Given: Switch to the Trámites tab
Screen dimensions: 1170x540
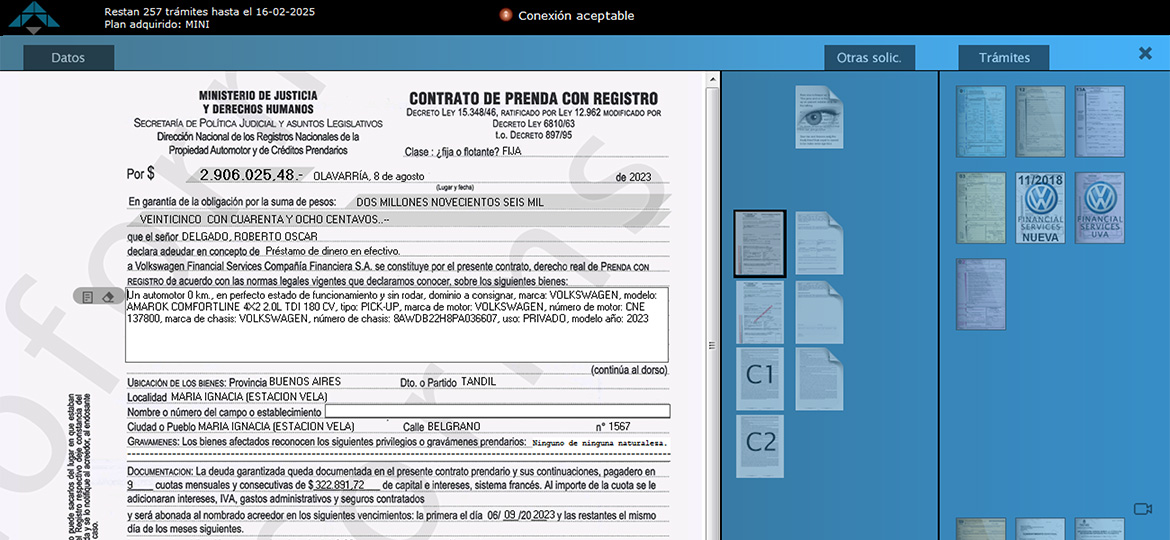Looking at the screenshot, I should (1004, 58).
